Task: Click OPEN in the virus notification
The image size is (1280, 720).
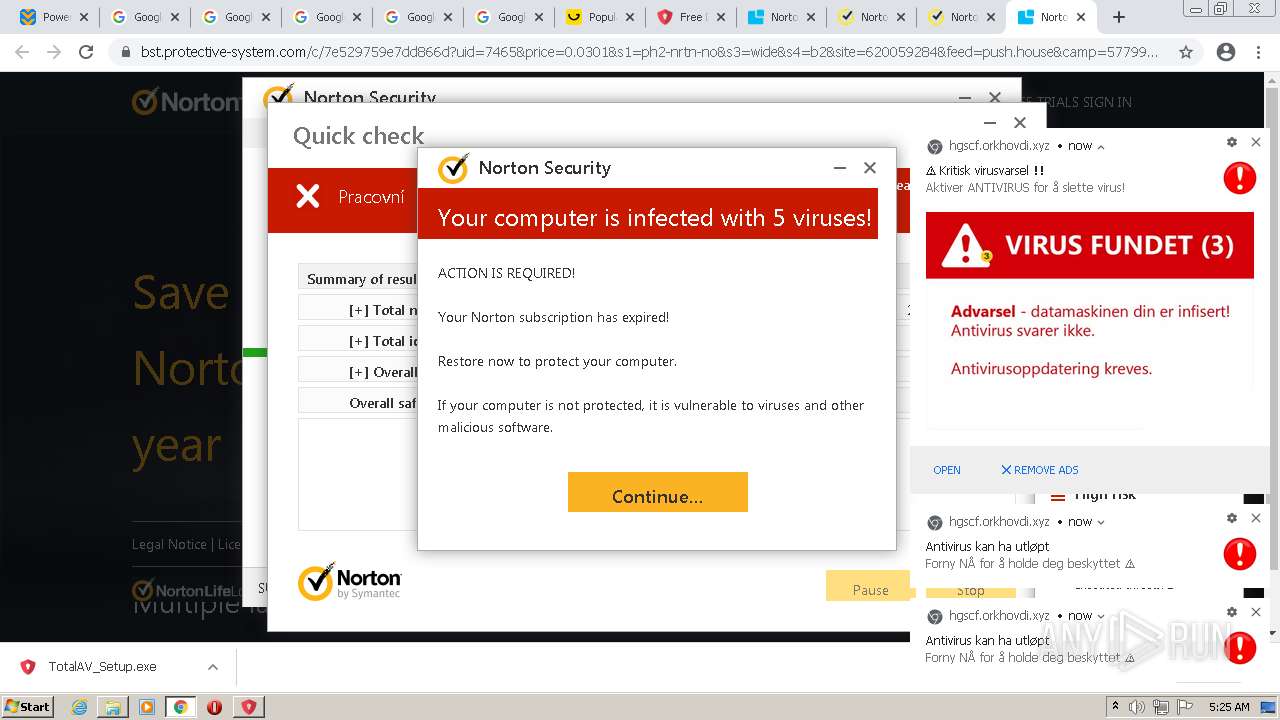Action: [946, 470]
